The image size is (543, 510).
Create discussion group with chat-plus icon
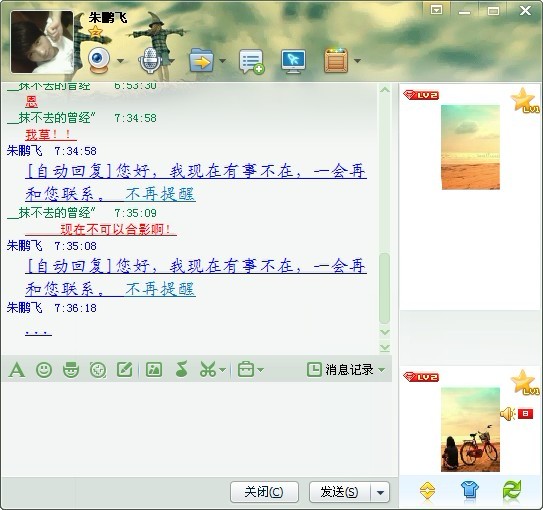pos(251,62)
